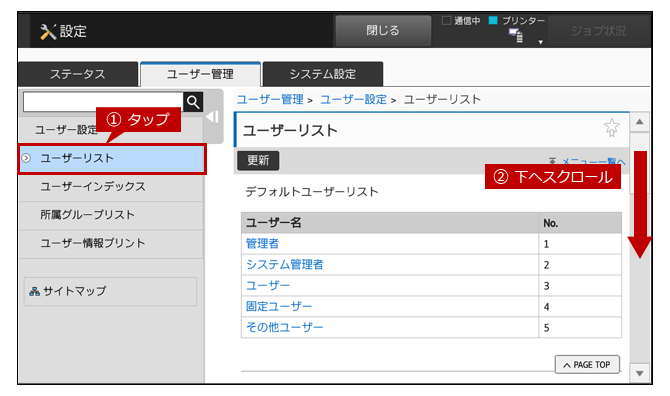Viewport: 670px width, 396px height.
Task: Click the ユーザー名 column header
Action: [x=390, y=223]
